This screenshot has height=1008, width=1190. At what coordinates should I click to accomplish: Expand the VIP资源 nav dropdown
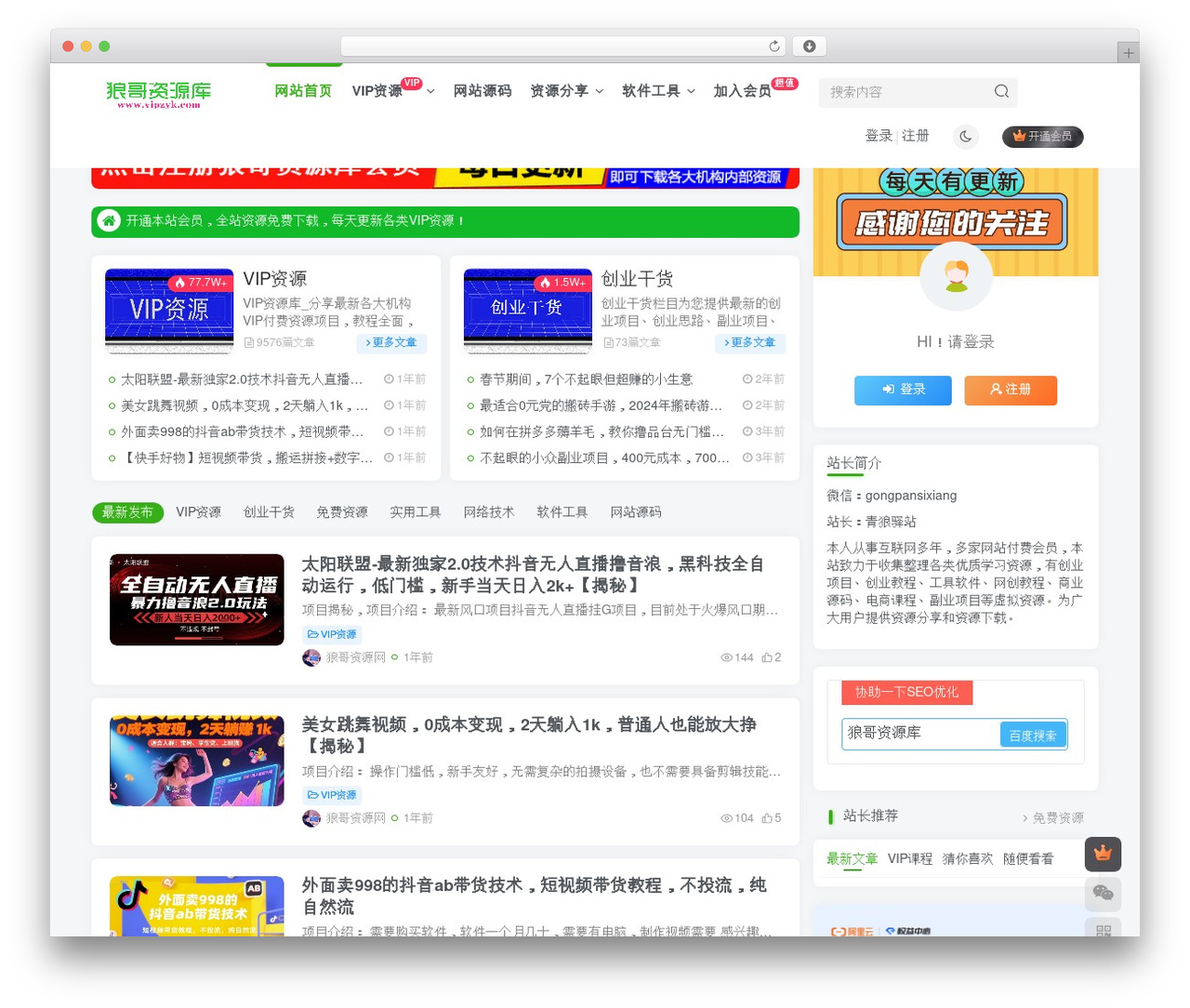tap(430, 91)
